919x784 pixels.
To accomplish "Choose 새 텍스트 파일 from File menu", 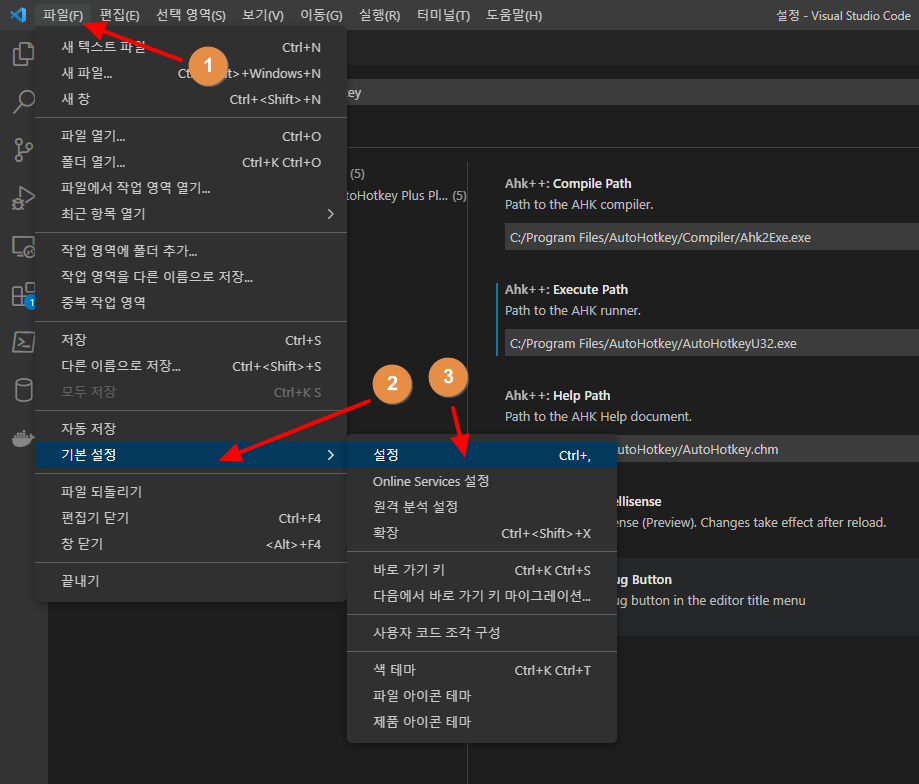I will coord(191,47).
